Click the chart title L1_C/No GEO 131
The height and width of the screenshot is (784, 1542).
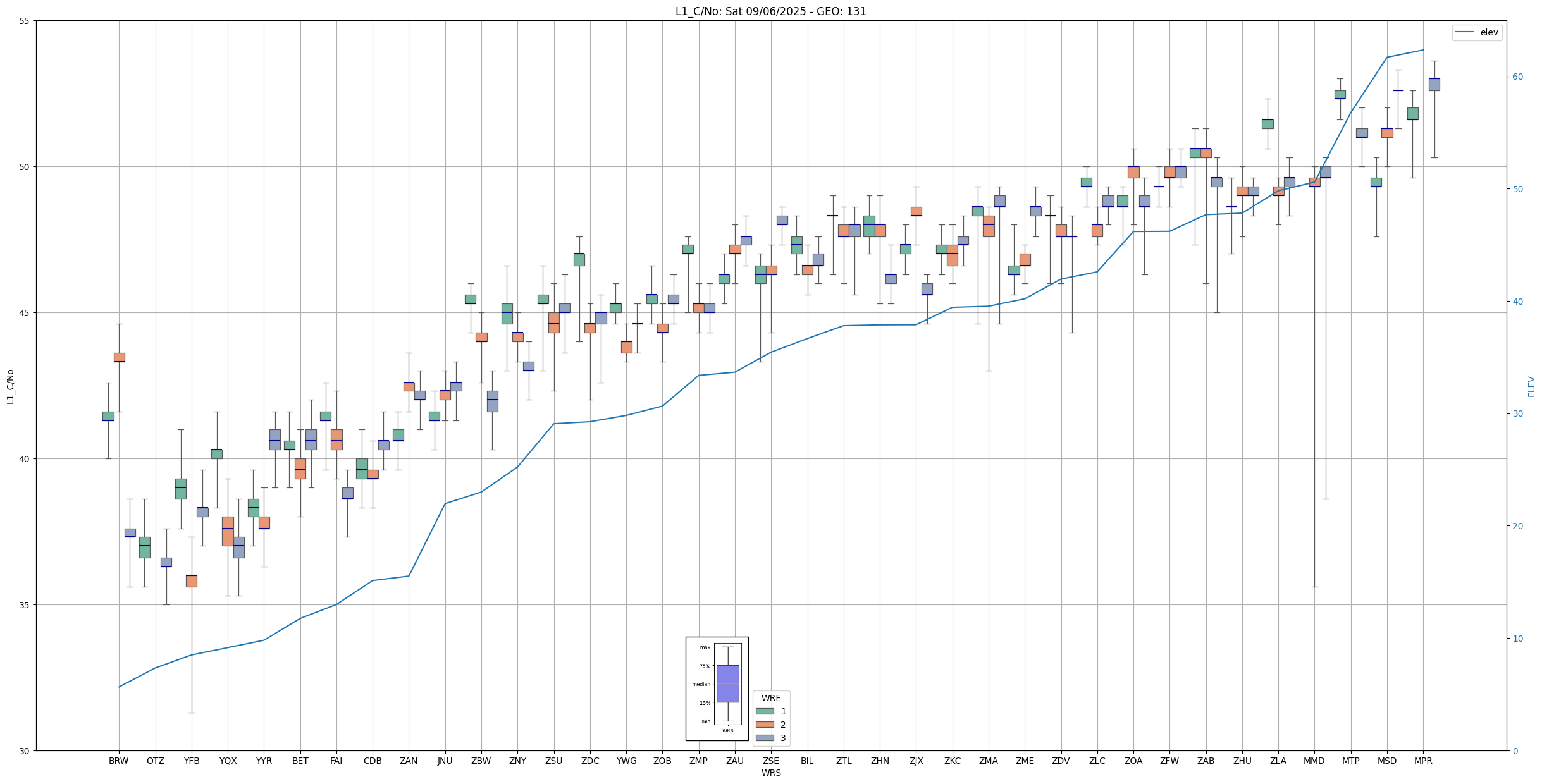(770, 11)
